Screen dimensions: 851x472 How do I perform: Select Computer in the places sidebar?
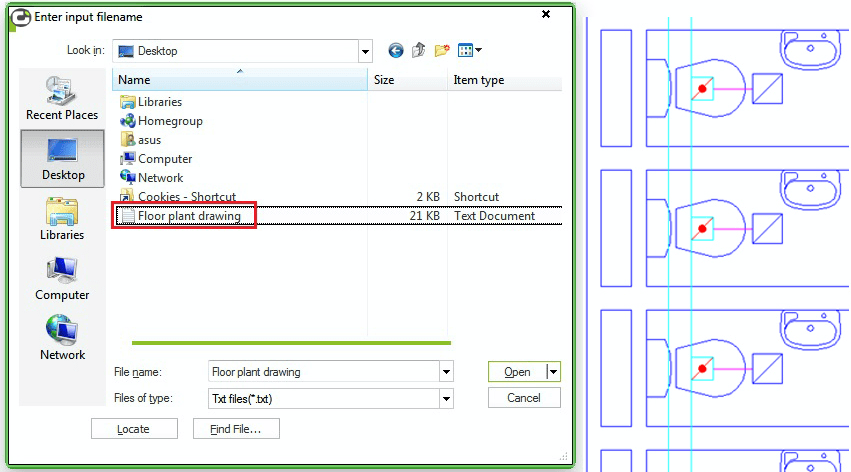click(x=62, y=278)
